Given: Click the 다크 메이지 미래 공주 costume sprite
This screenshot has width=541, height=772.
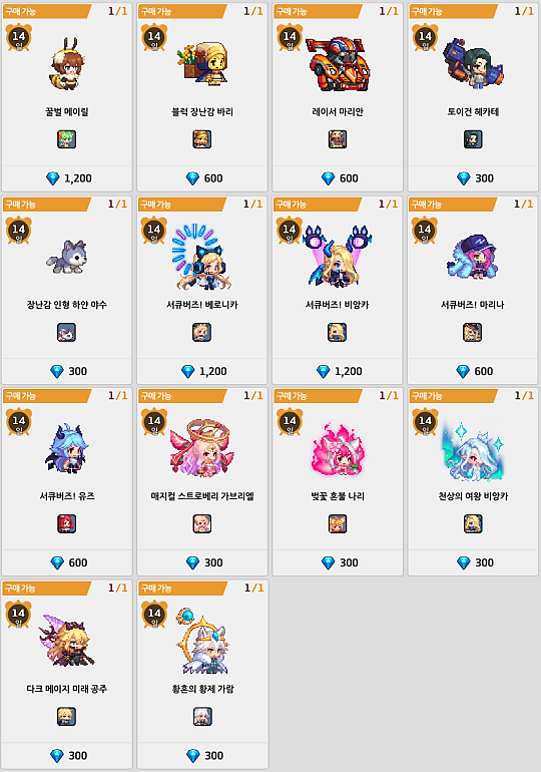Looking at the screenshot, I should pyautogui.click(x=67, y=640).
